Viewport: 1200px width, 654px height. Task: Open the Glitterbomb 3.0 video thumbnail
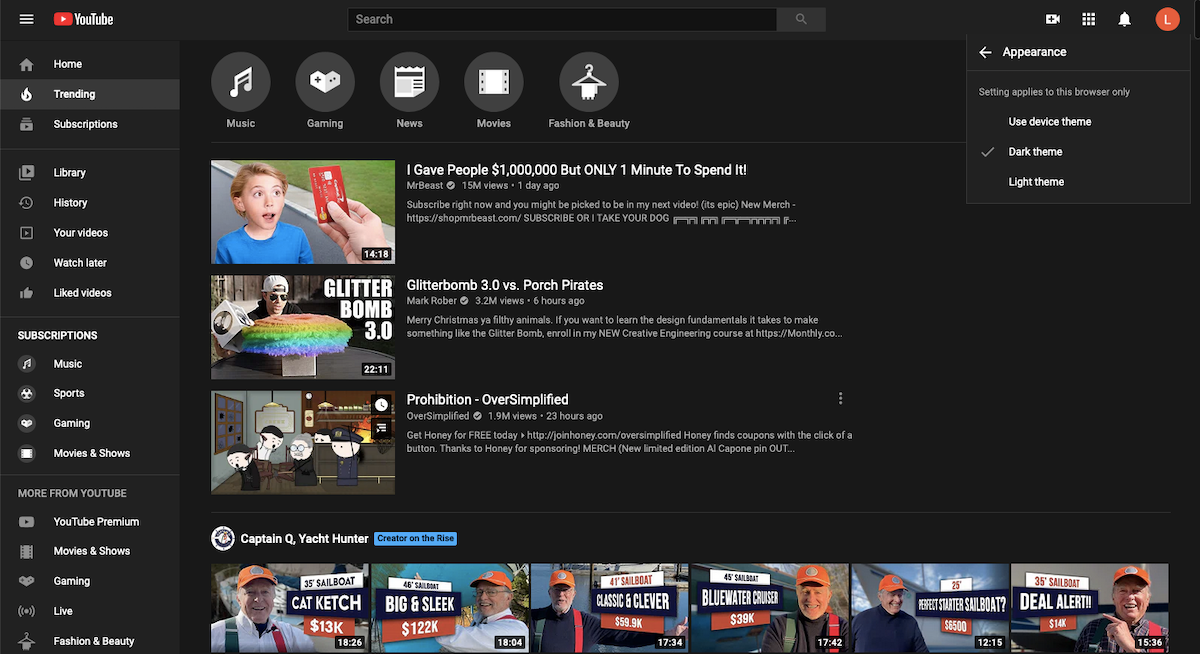[x=302, y=326]
